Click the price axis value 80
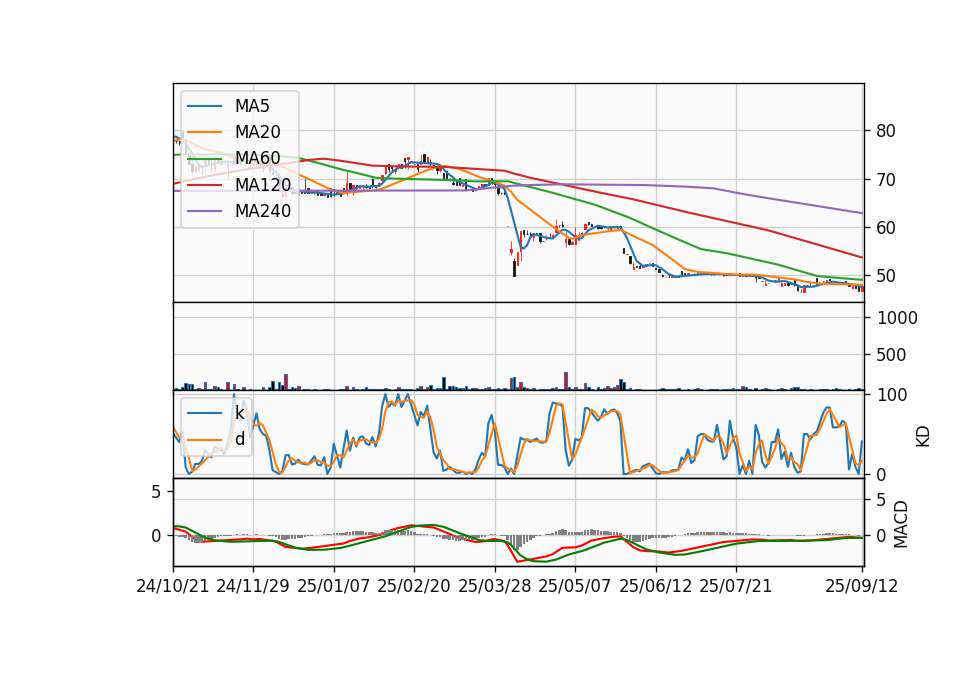Viewport: 960px width, 690px height. pos(886,131)
